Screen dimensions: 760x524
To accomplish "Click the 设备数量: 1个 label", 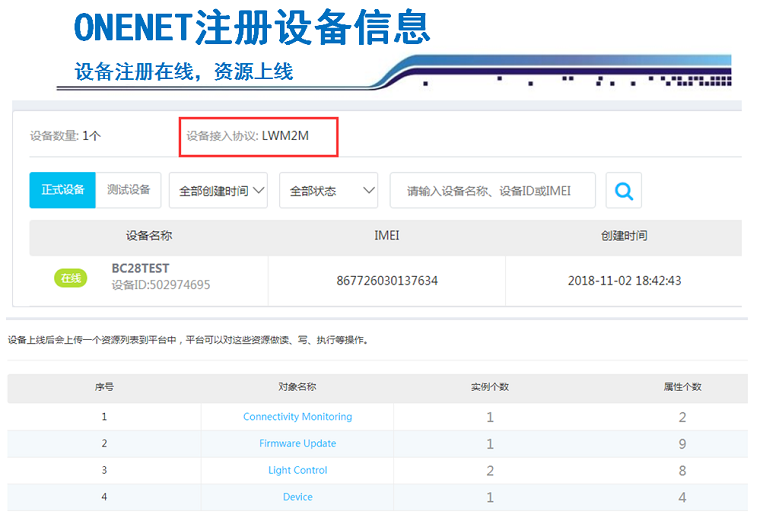I will pos(65,136).
